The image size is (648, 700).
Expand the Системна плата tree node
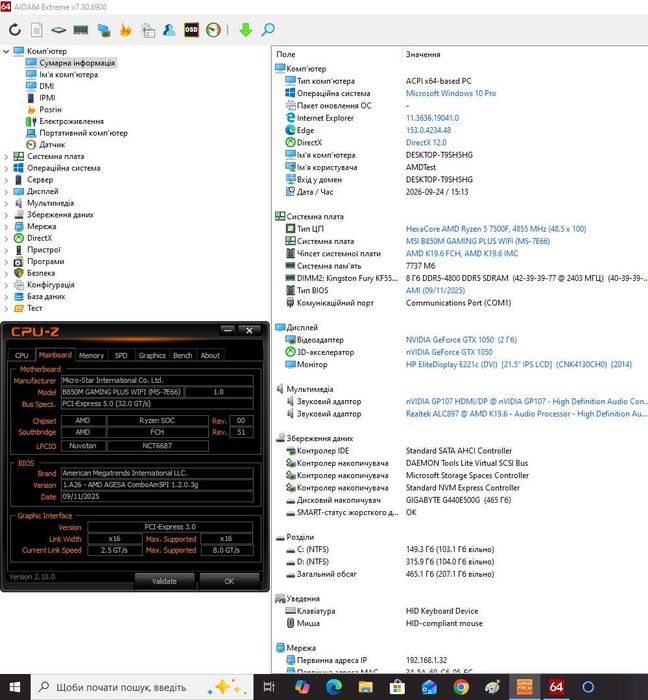click(6, 157)
